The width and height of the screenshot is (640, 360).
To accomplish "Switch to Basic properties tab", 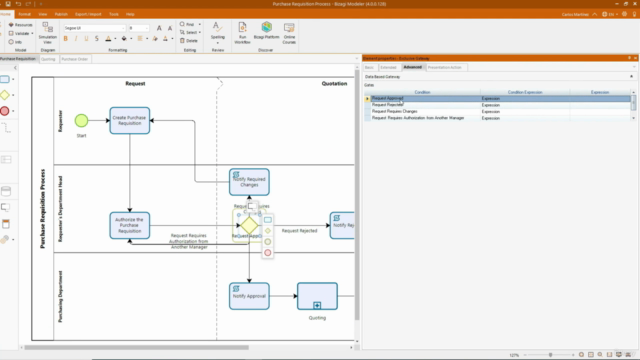I will [x=369, y=67].
